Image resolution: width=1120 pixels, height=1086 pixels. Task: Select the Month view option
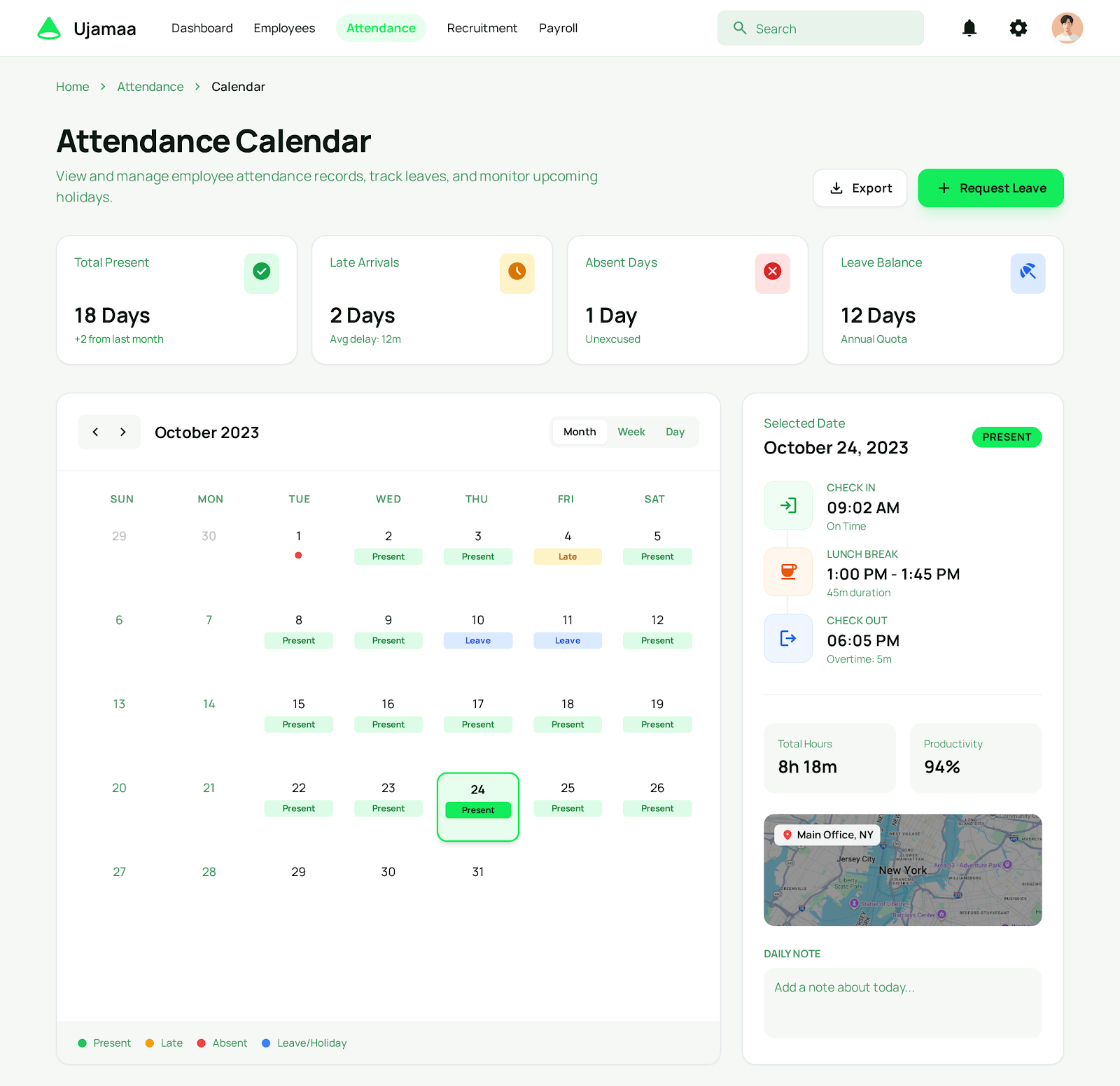pyautogui.click(x=579, y=432)
